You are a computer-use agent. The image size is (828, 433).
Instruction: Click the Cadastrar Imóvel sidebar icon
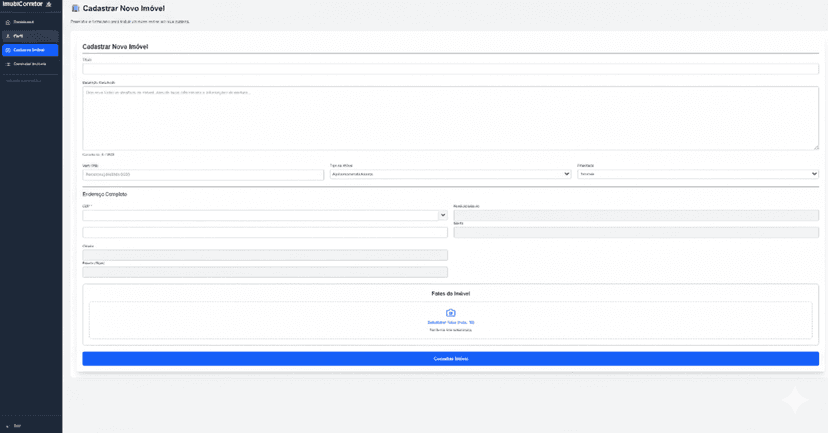(x=8, y=50)
